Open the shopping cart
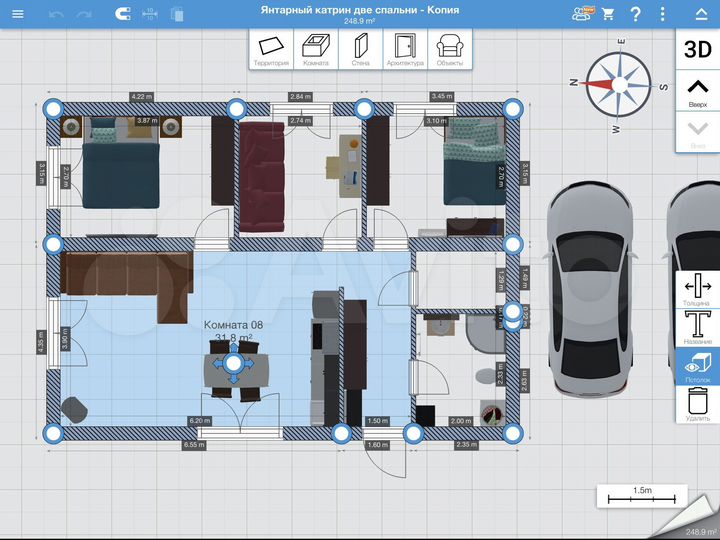This screenshot has width=720, height=540. (x=608, y=15)
